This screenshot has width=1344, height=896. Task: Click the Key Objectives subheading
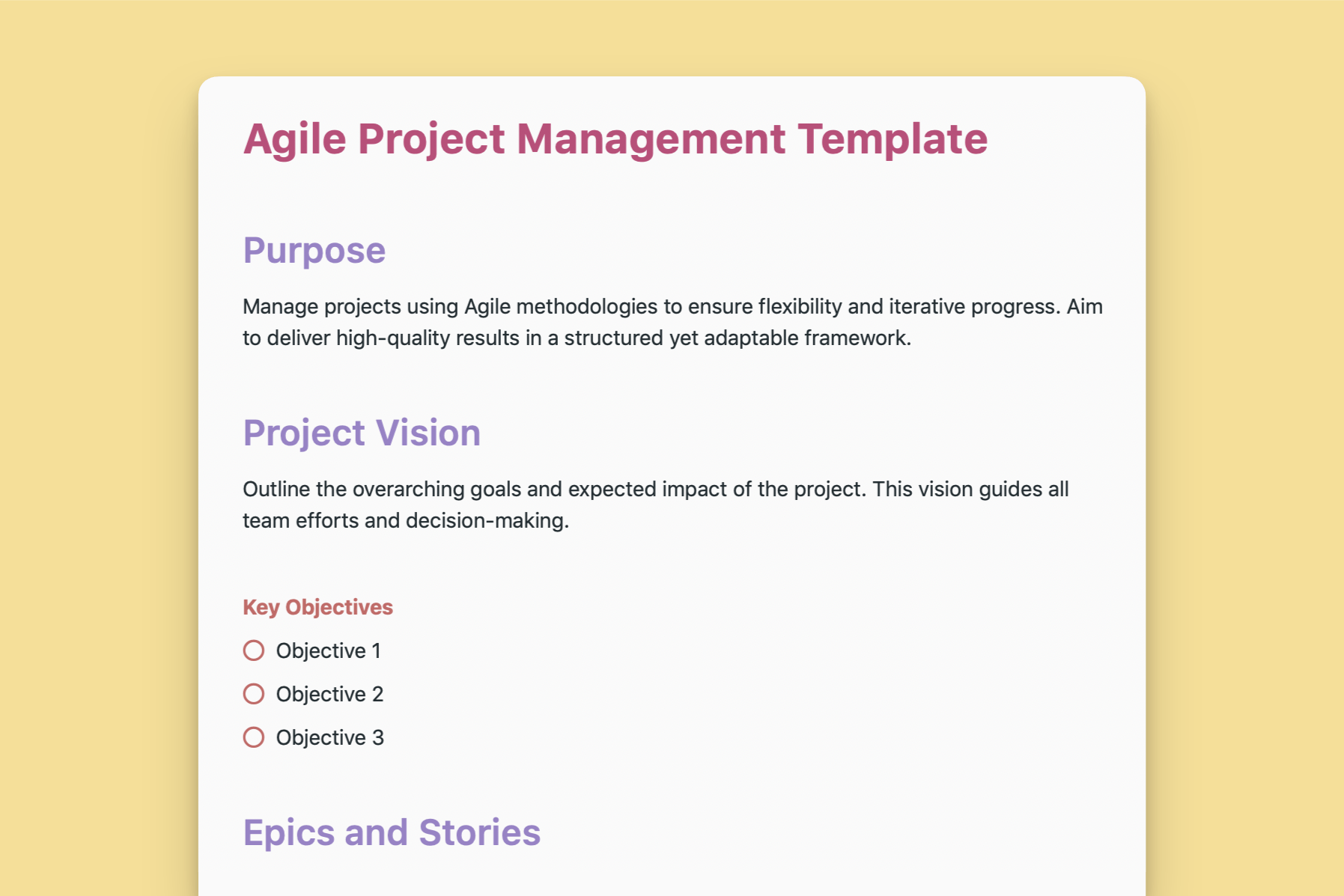click(x=317, y=607)
